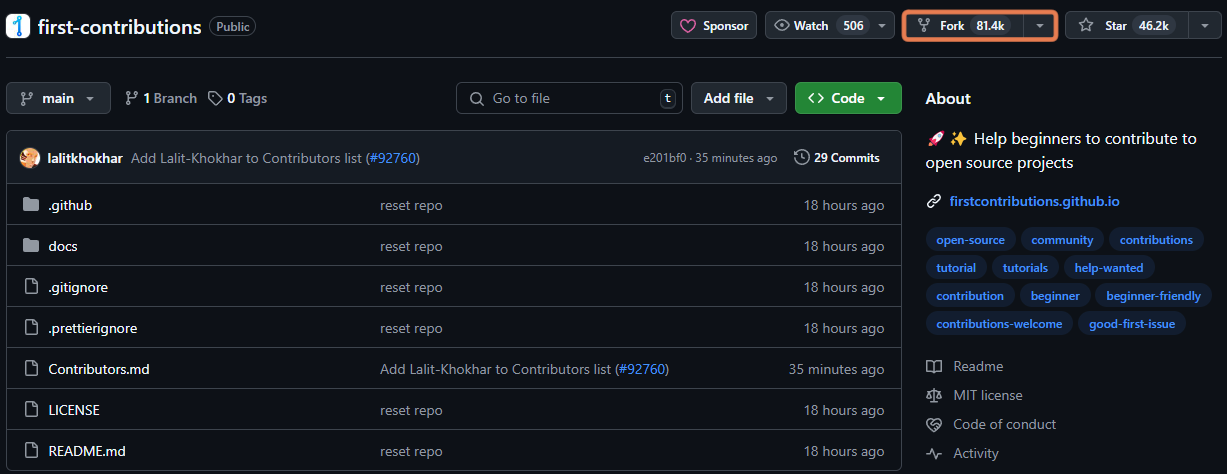
Task: Open the .prettierignore file
Action: (x=93, y=328)
